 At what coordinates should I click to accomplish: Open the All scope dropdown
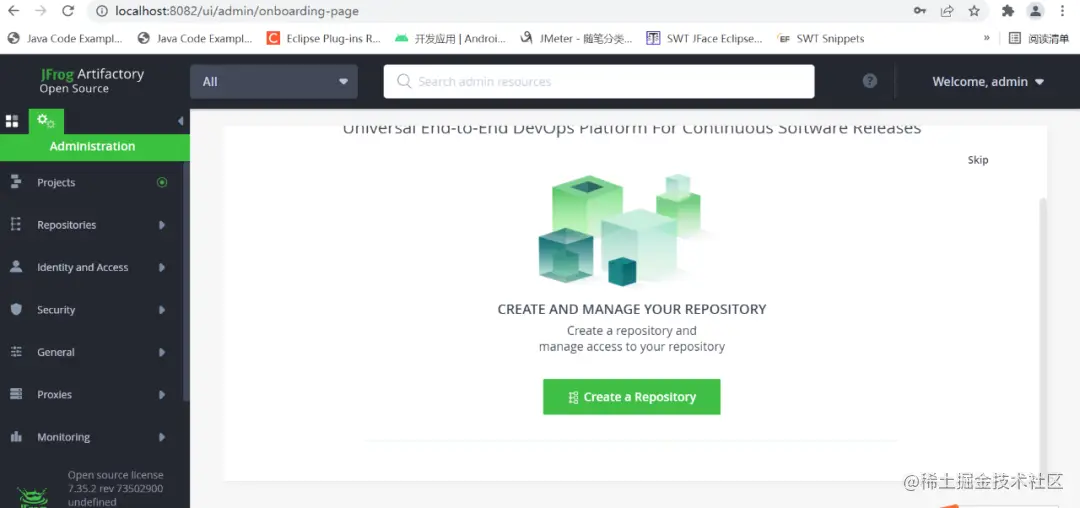tap(274, 82)
